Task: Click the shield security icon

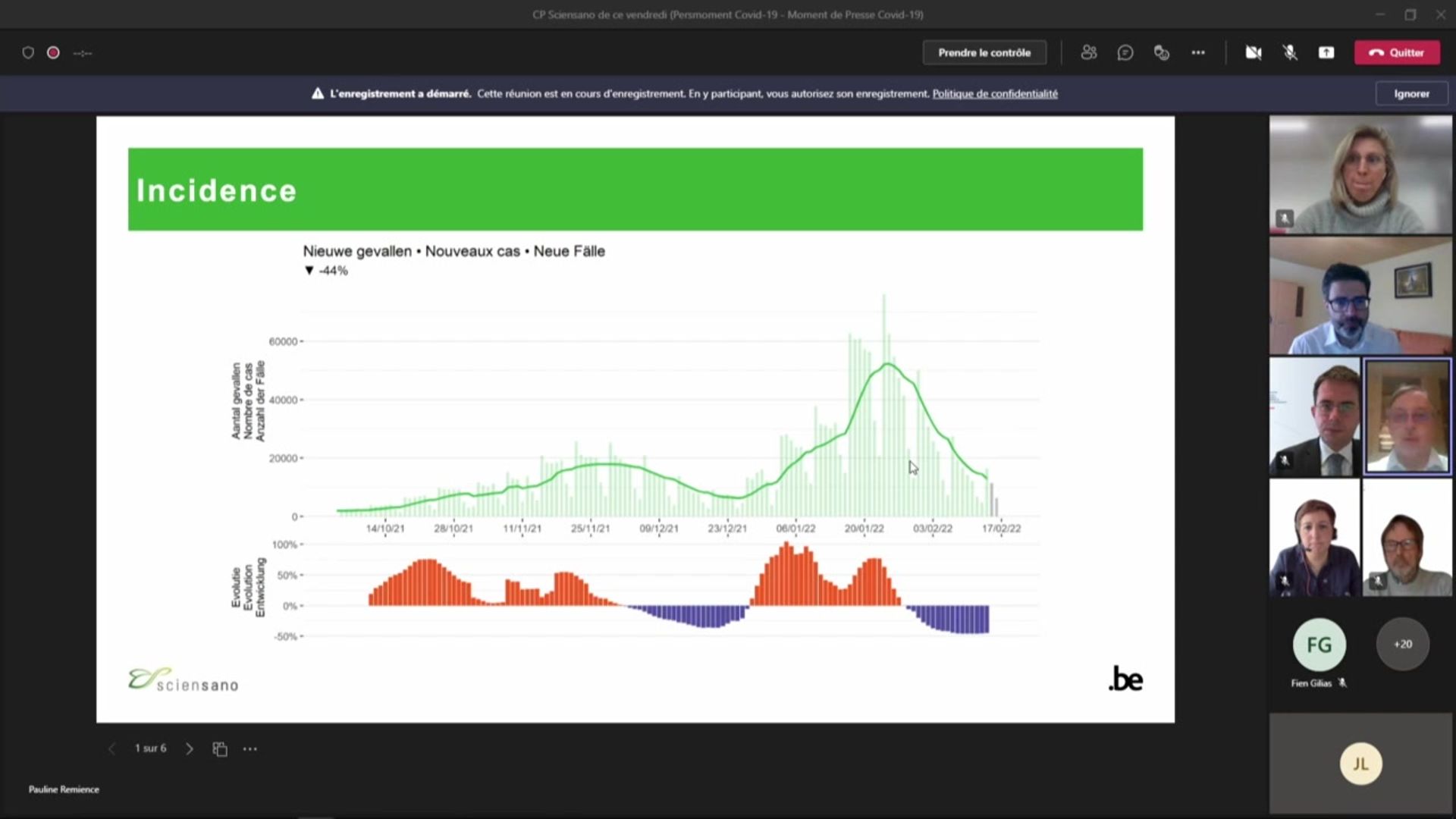Action: point(28,52)
